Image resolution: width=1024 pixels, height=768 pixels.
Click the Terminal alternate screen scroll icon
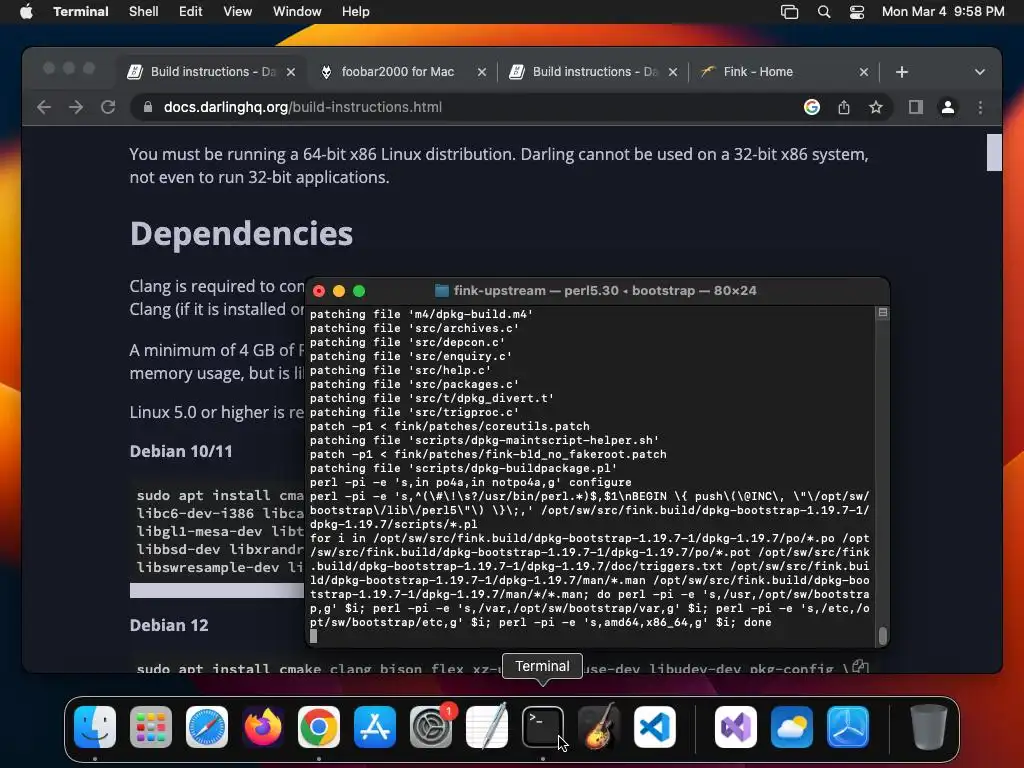pyautogui.click(x=883, y=313)
